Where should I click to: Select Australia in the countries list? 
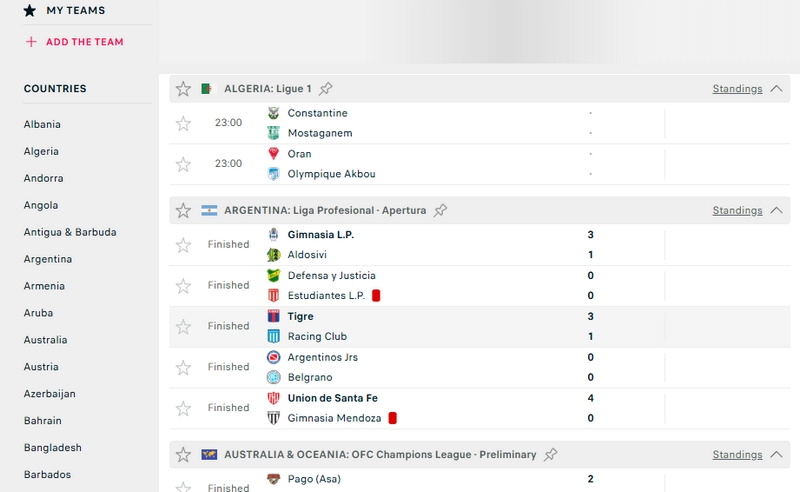tap(46, 340)
